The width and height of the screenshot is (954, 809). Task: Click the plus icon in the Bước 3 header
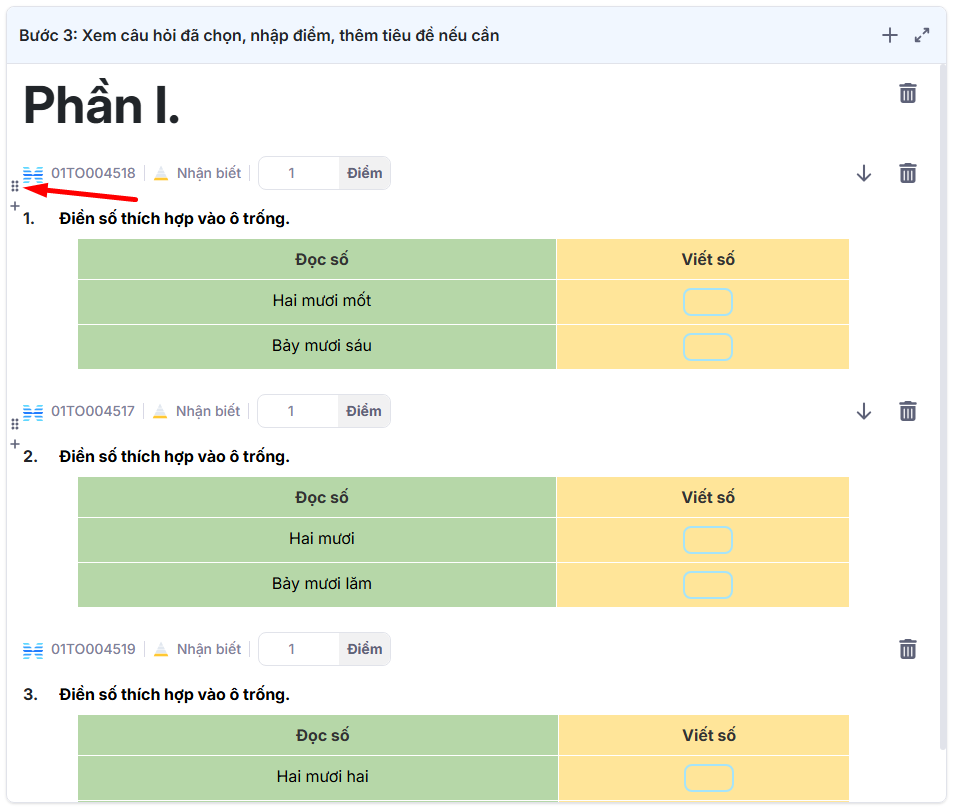[x=889, y=36]
